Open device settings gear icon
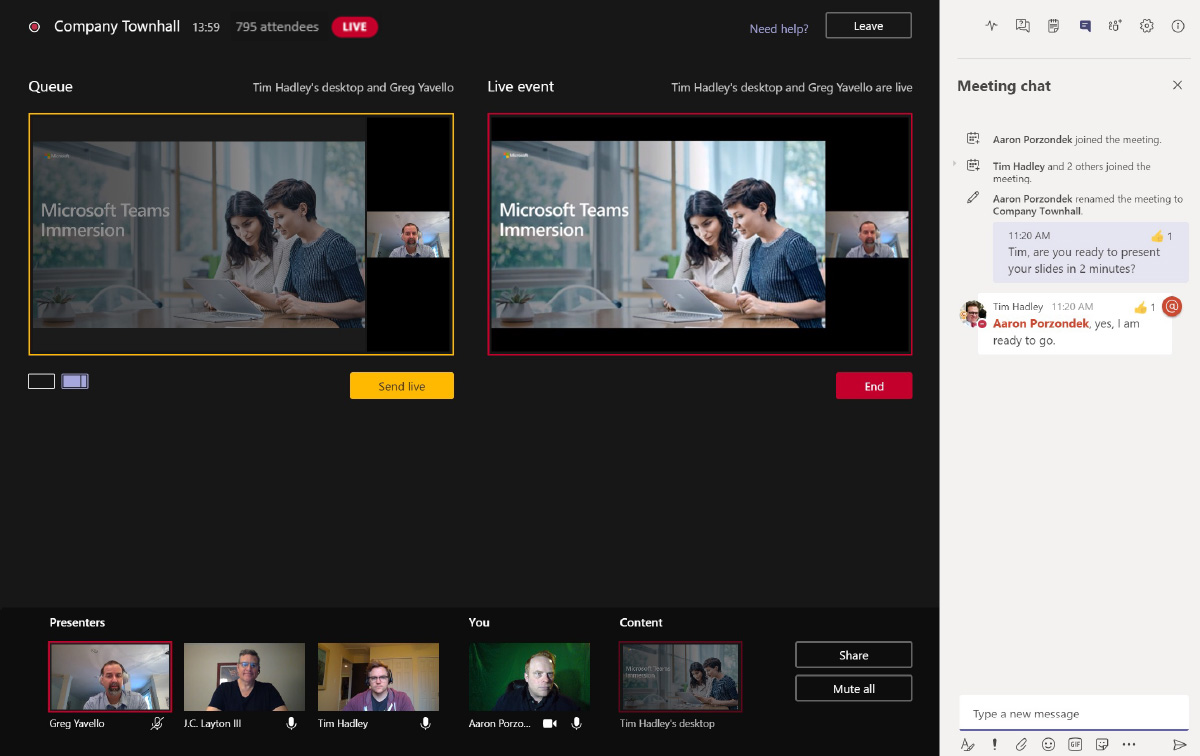 pos(1147,26)
